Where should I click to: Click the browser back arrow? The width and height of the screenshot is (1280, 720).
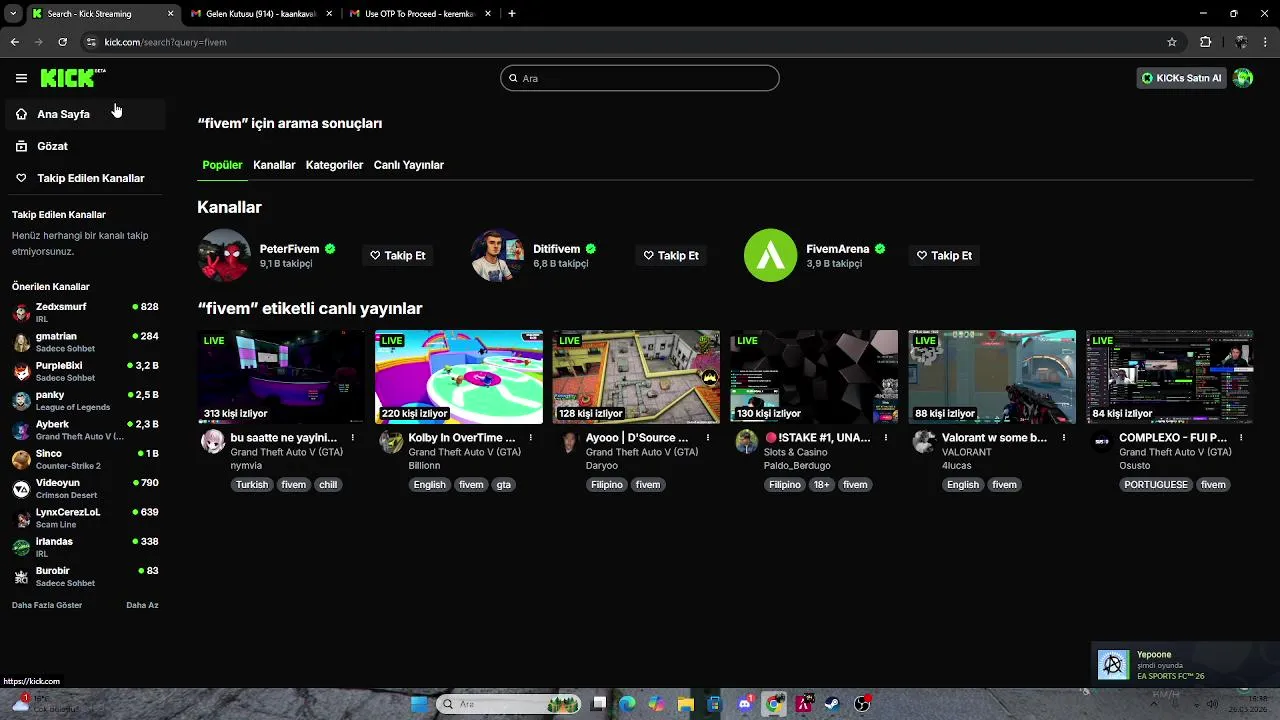click(14, 42)
